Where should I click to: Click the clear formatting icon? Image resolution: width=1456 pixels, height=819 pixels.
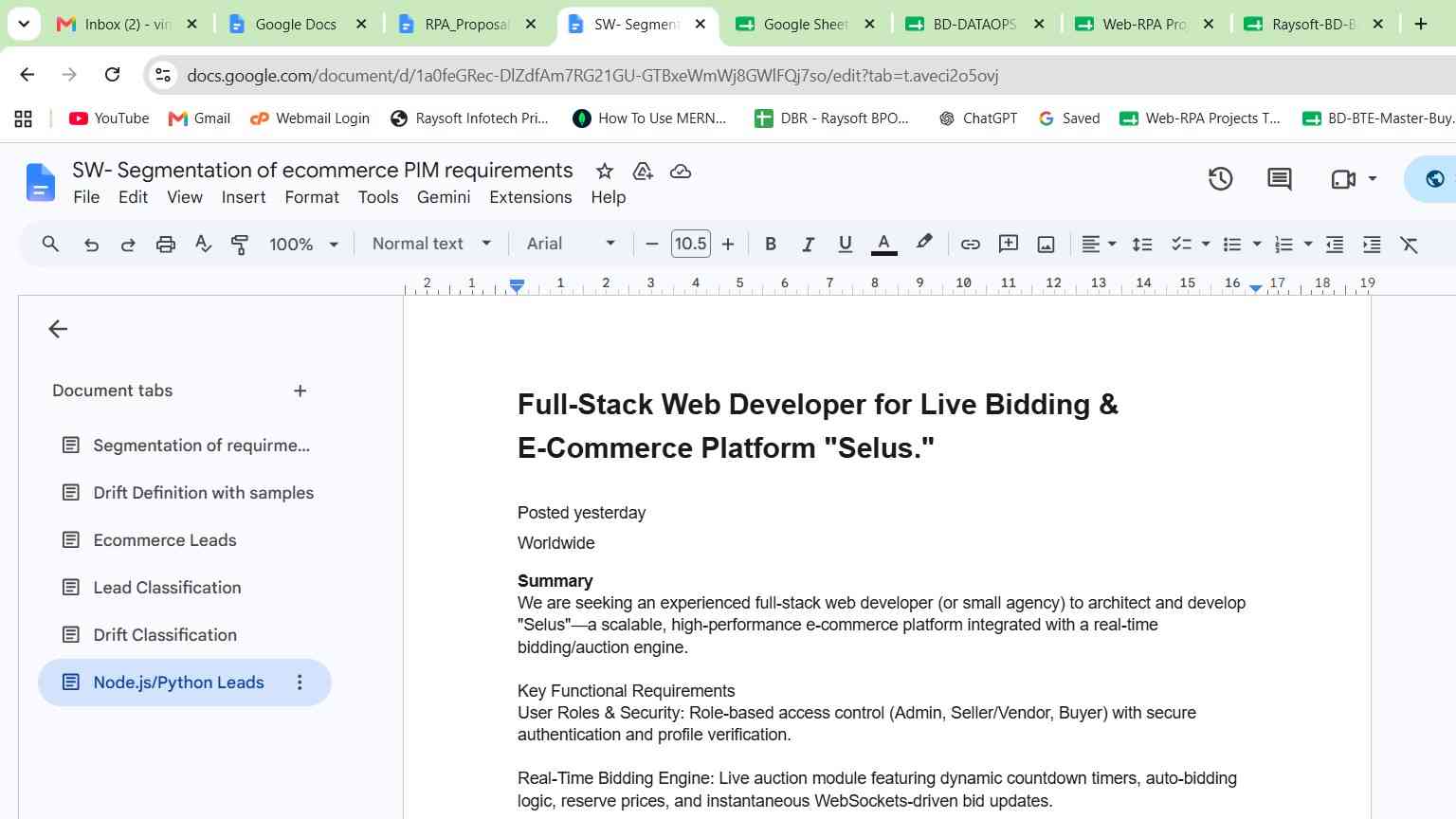pyautogui.click(x=1410, y=245)
